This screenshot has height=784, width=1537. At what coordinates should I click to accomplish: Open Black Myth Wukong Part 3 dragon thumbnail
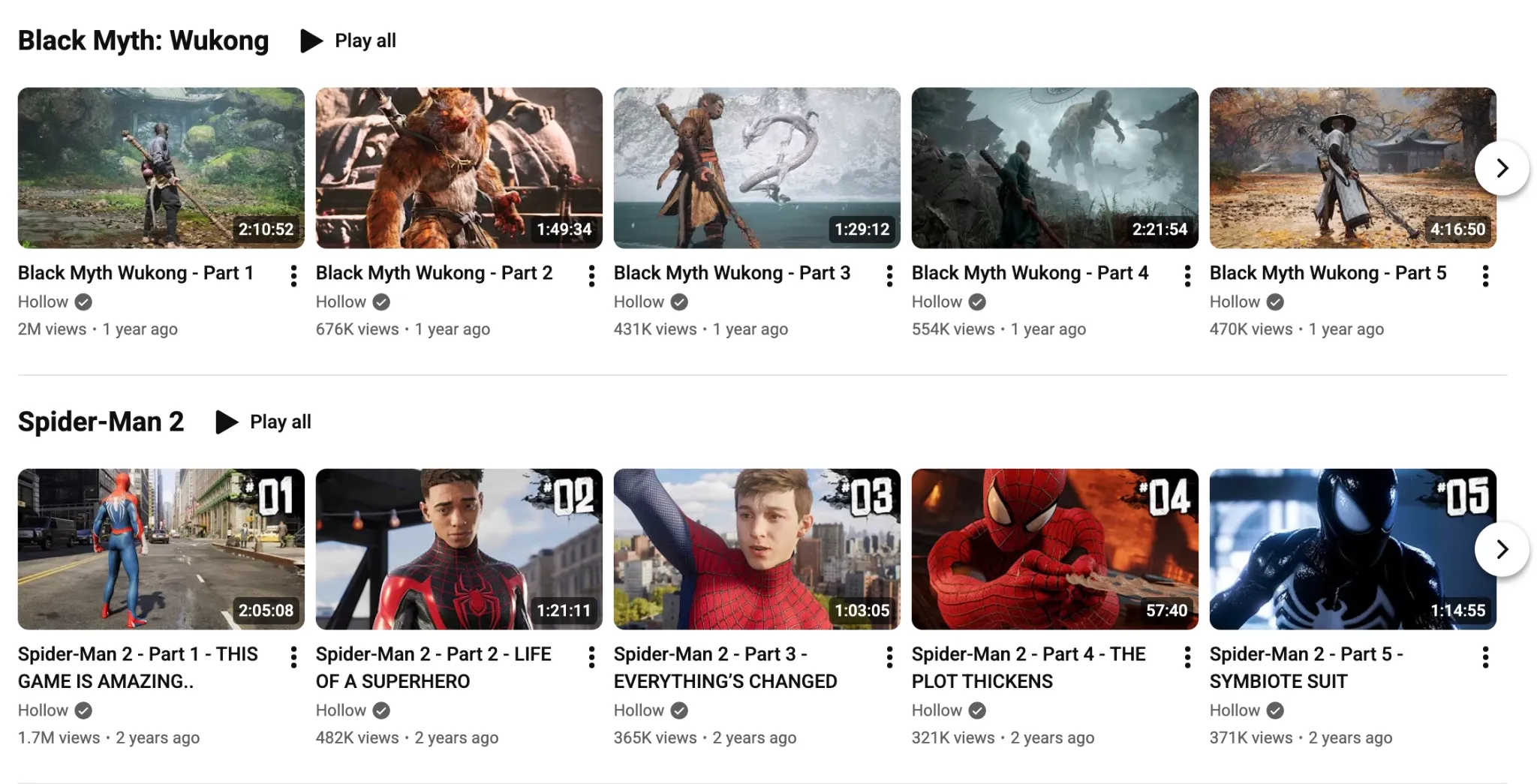pyautogui.click(x=757, y=168)
